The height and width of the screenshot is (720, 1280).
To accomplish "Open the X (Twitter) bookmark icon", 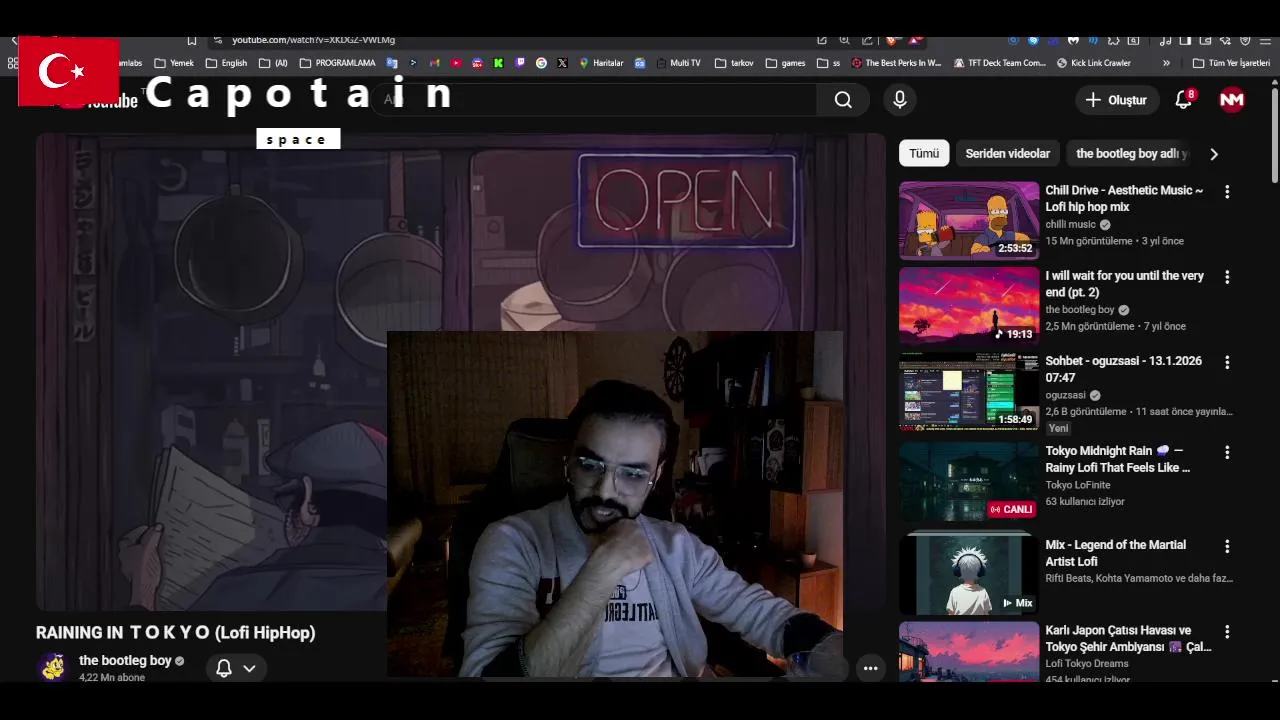I will (562, 63).
